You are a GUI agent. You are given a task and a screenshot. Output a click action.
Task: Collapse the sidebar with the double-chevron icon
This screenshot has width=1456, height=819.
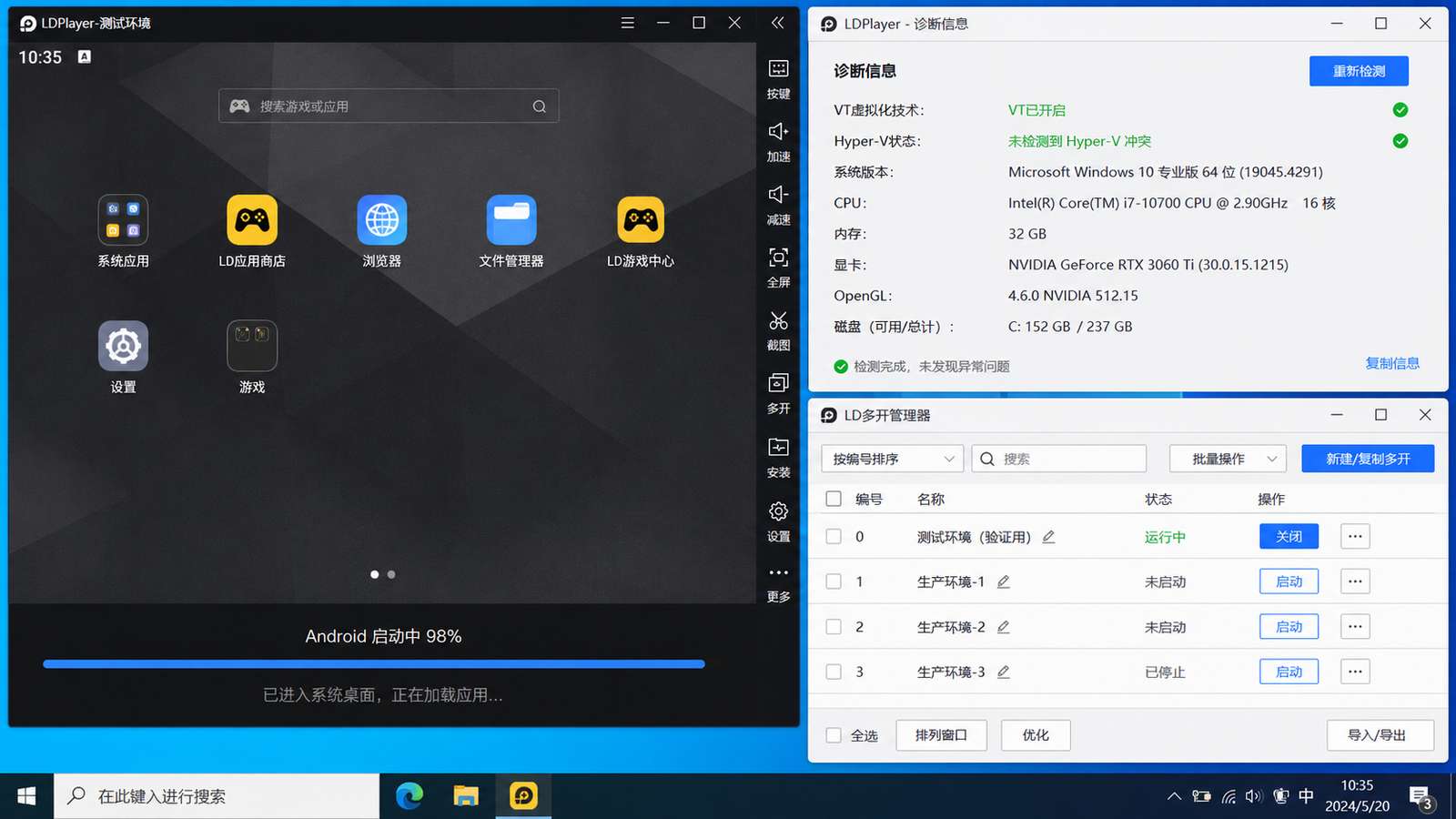pos(777,23)
